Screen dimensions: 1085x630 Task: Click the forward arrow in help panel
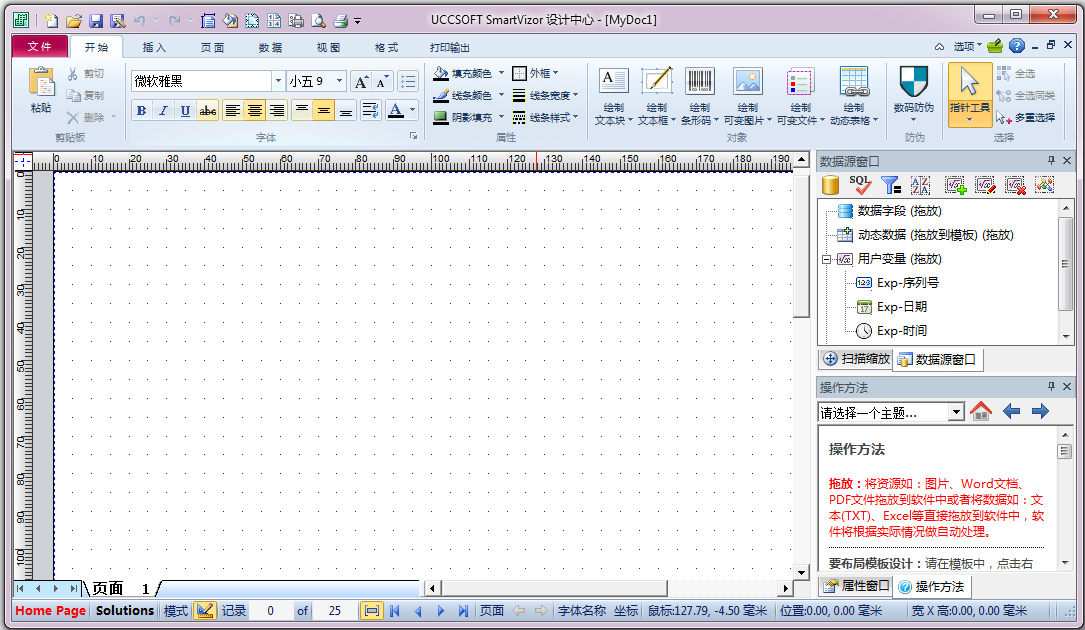pos(1040,411)
